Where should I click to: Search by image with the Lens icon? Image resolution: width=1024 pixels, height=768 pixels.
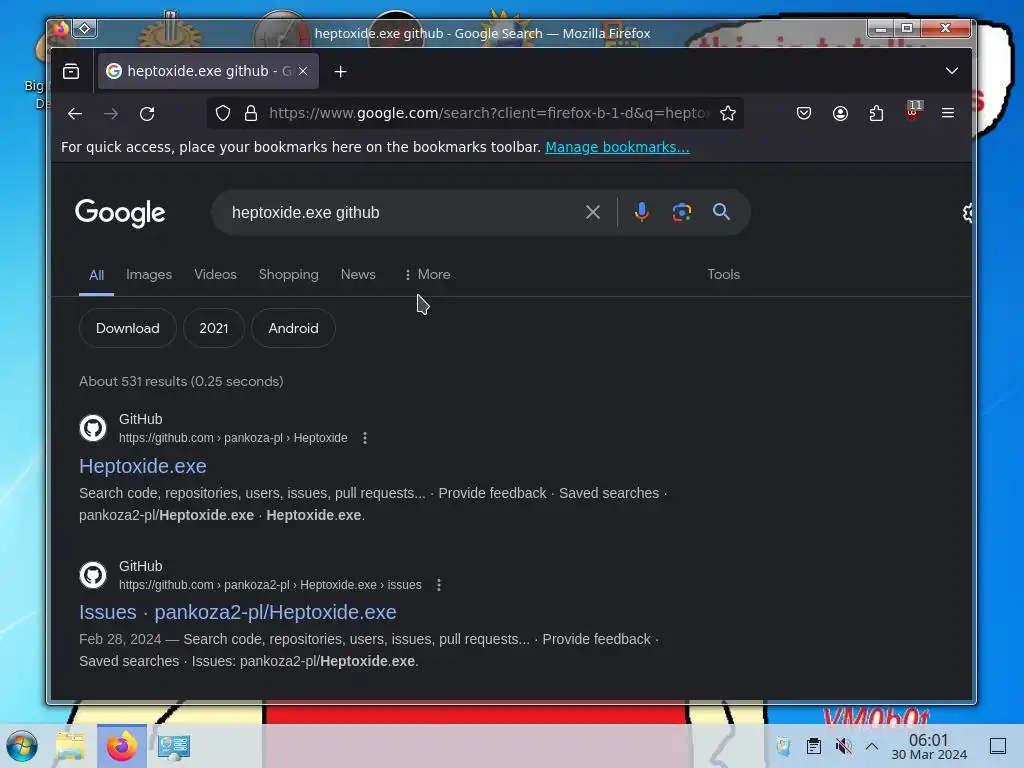click(x=682, y=212)
